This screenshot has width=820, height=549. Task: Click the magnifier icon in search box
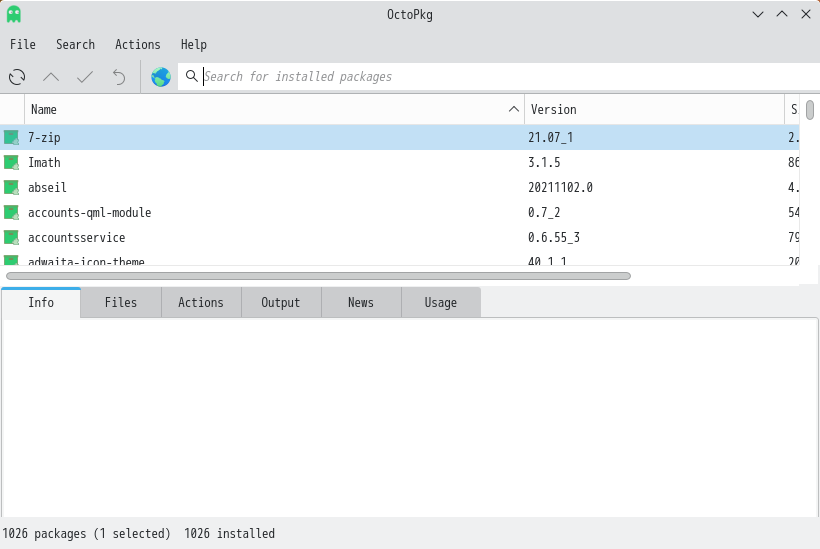coord(191,76)
